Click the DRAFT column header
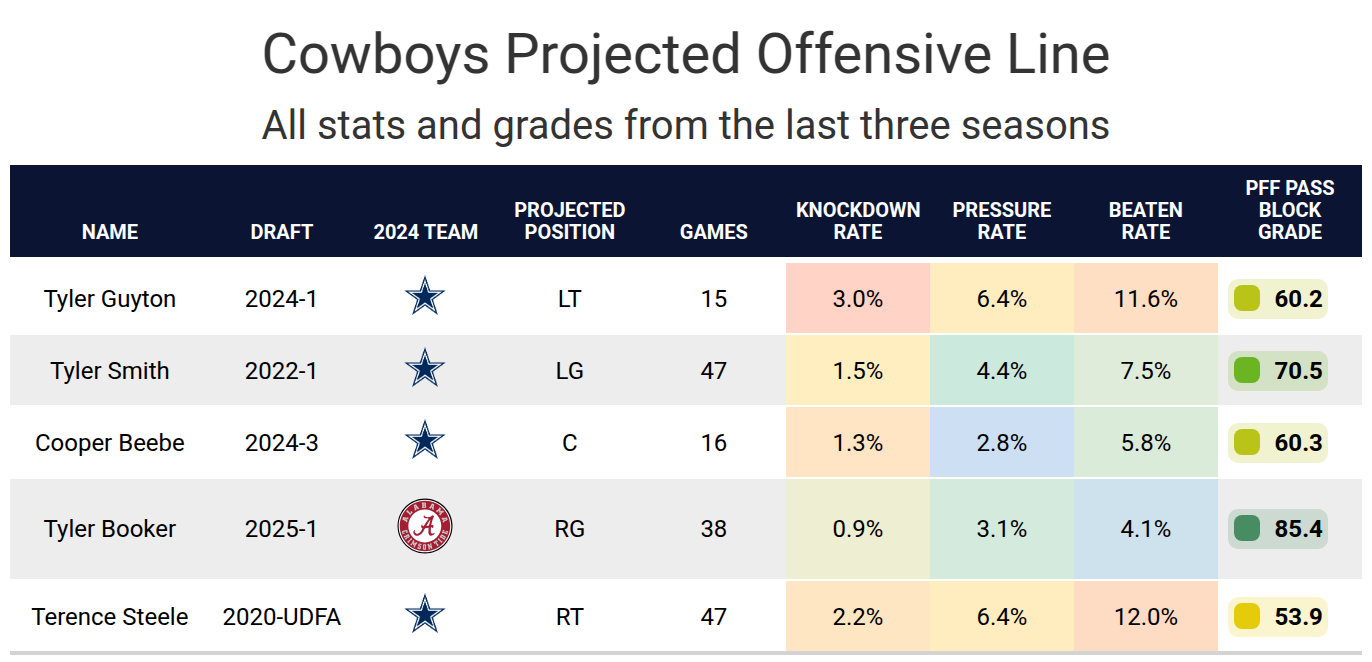1372x662 pixels. pyautogui.click(x=282, y=232)
